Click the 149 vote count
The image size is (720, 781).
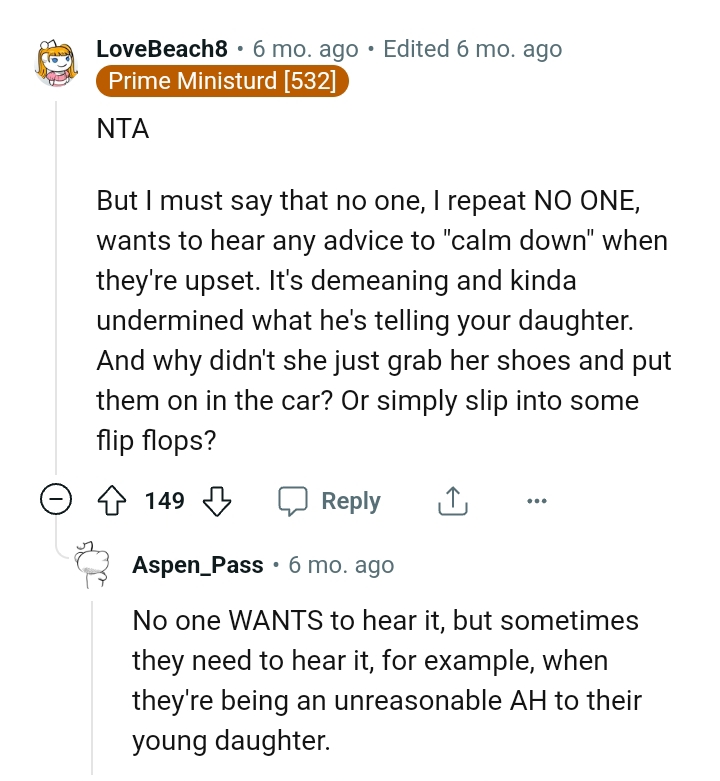(165, 501)
